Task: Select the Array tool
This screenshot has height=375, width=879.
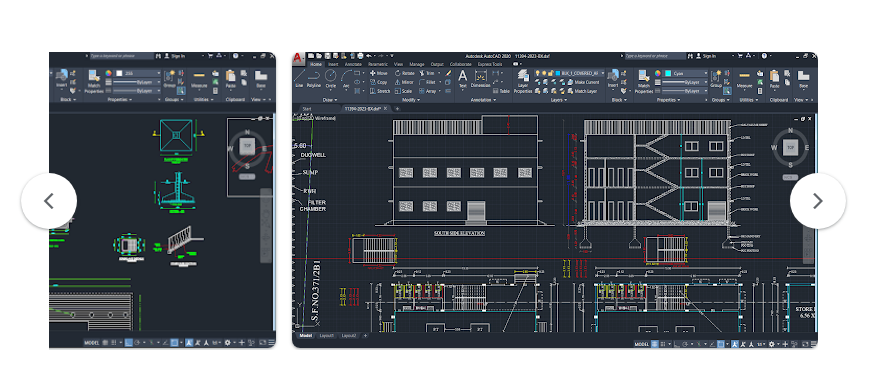Action: click(428, 91)
